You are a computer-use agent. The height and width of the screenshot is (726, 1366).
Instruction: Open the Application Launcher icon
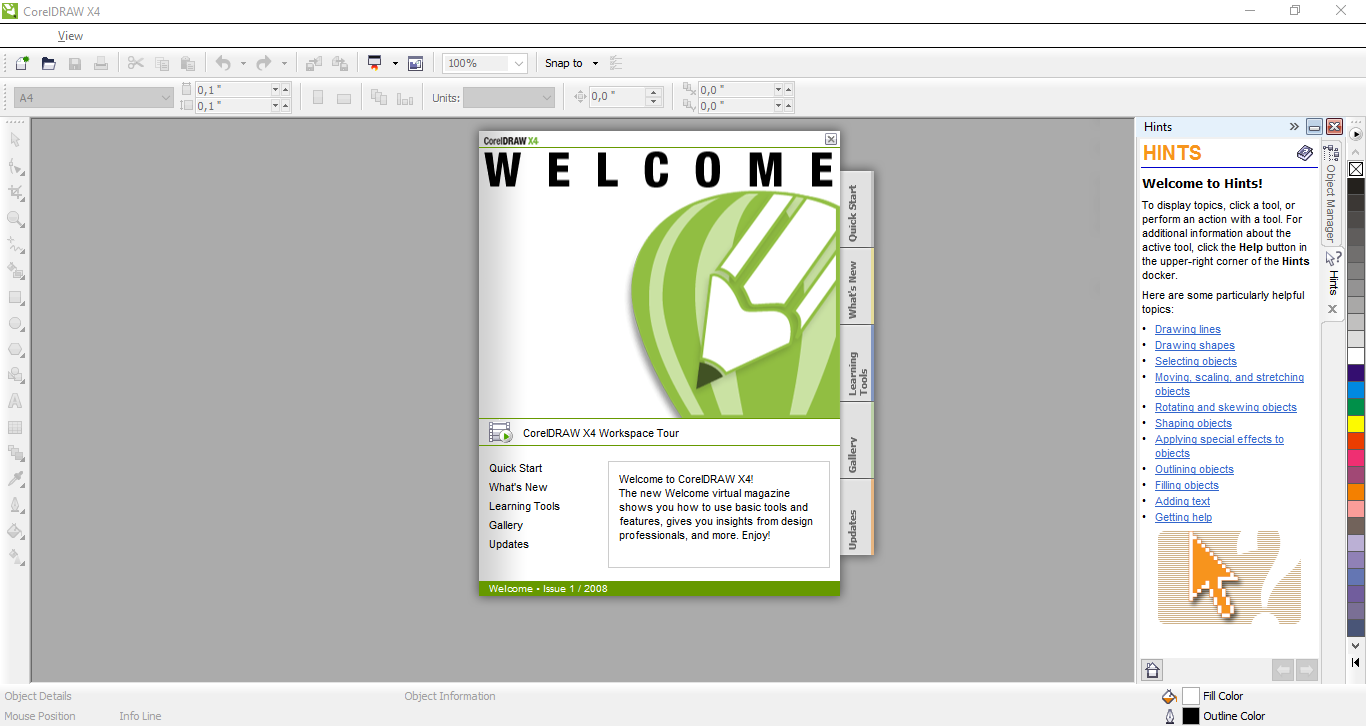pyautogui.click(x=375, y=63)
